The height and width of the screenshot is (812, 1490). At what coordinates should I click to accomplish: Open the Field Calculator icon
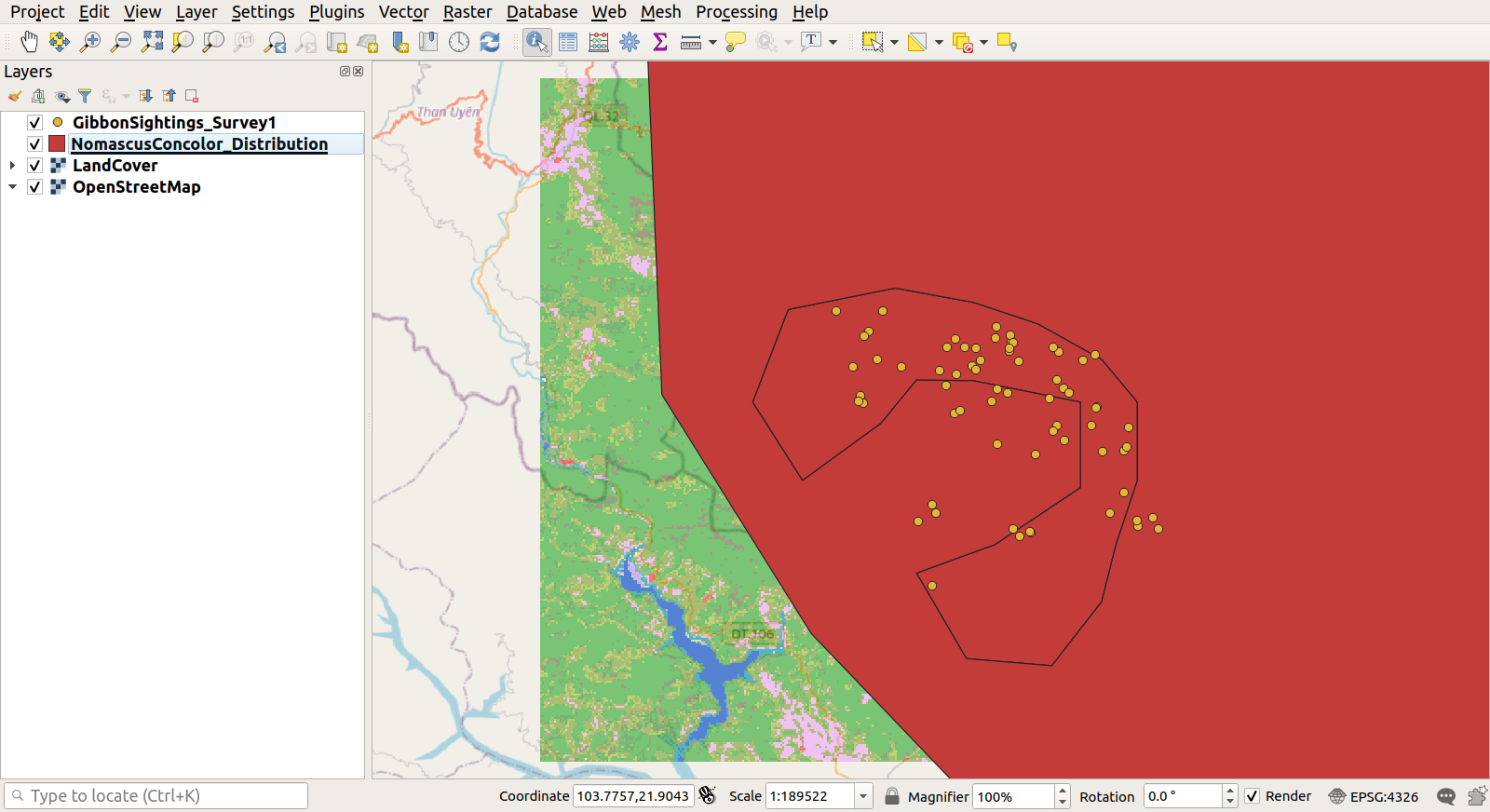click(x=599, y=42)
